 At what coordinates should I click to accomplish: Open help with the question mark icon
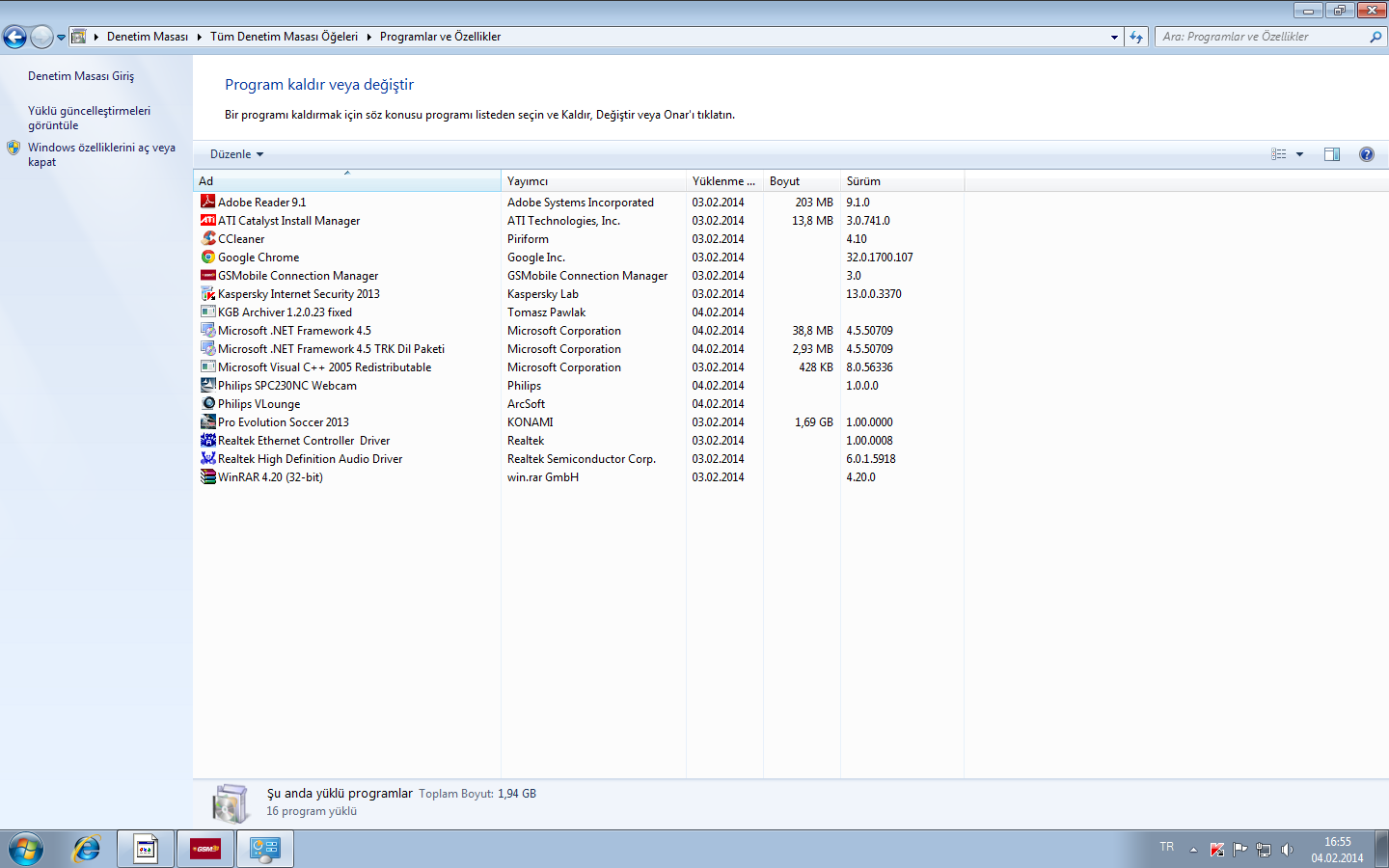(1366, 154)
